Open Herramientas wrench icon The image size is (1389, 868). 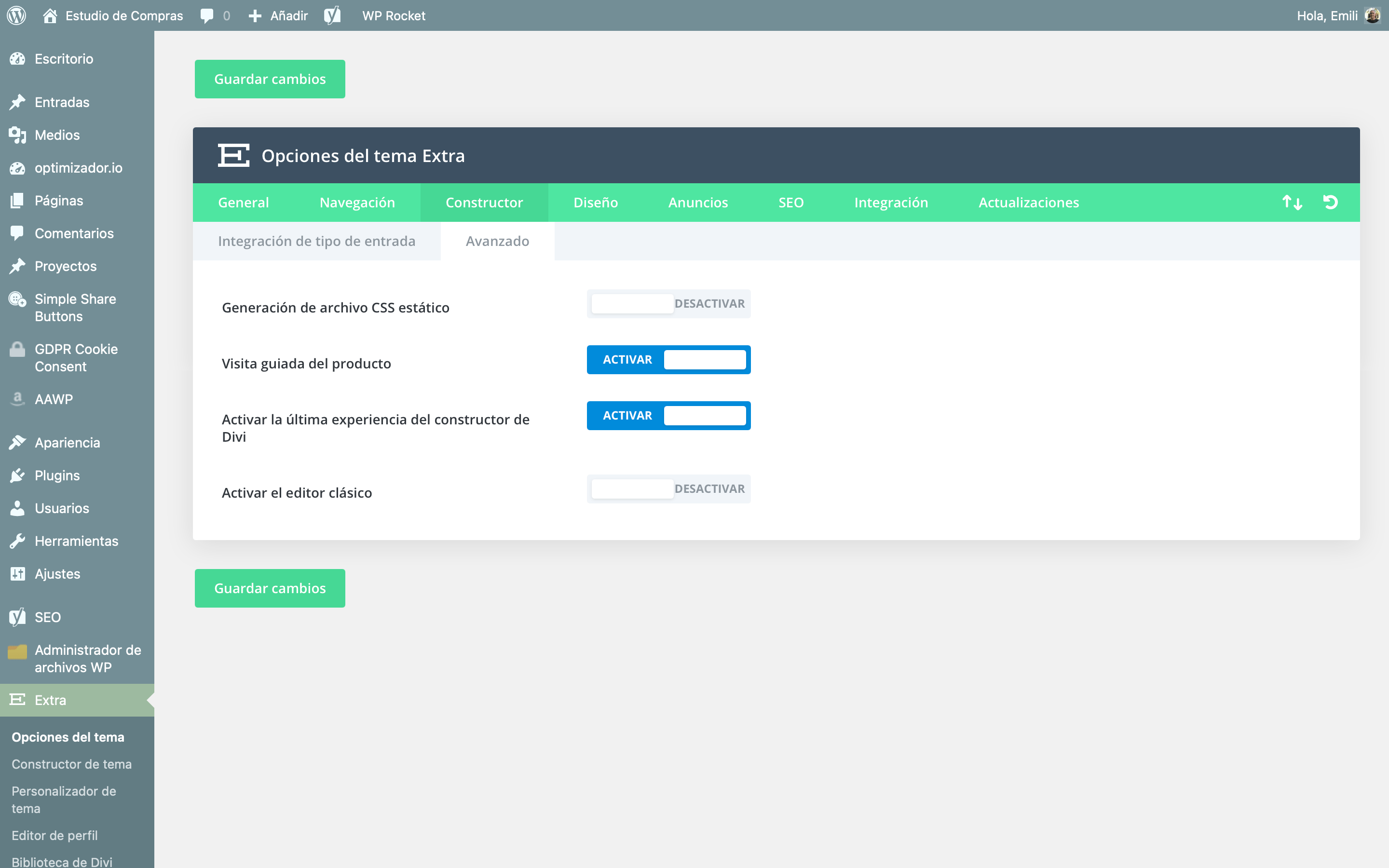[17, 541]
